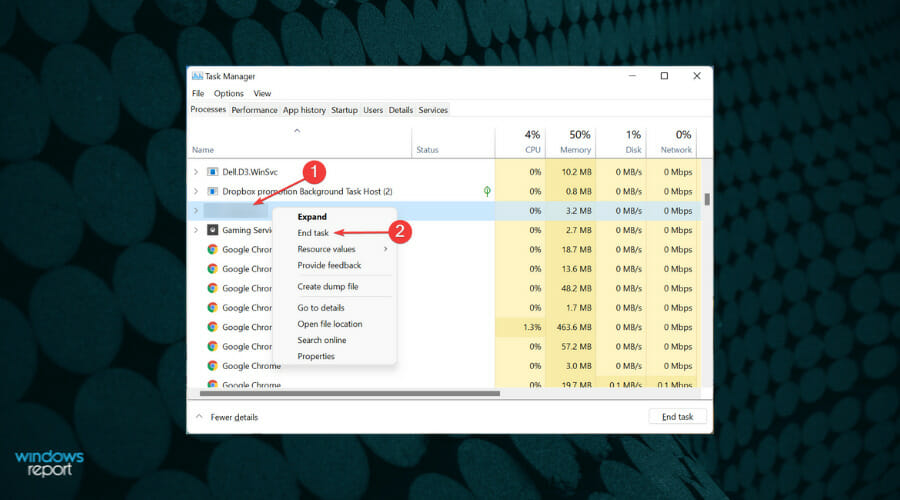Click the Task Manager title bar icon
The width and height of the screenshot is (900, 500).
pyautogui.click(x=197, y=76)
